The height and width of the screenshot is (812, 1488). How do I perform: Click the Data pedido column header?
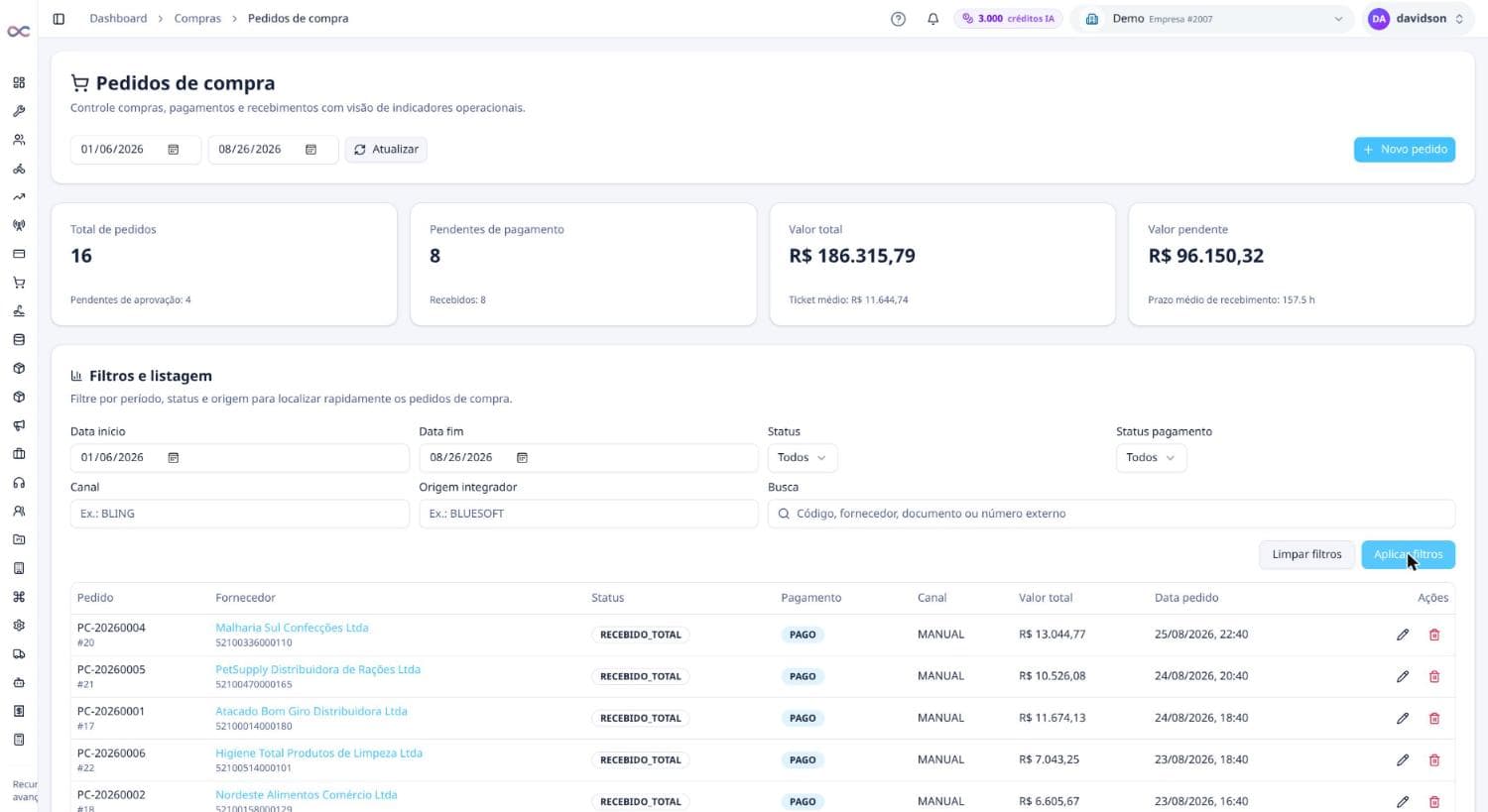(1186, 598)
